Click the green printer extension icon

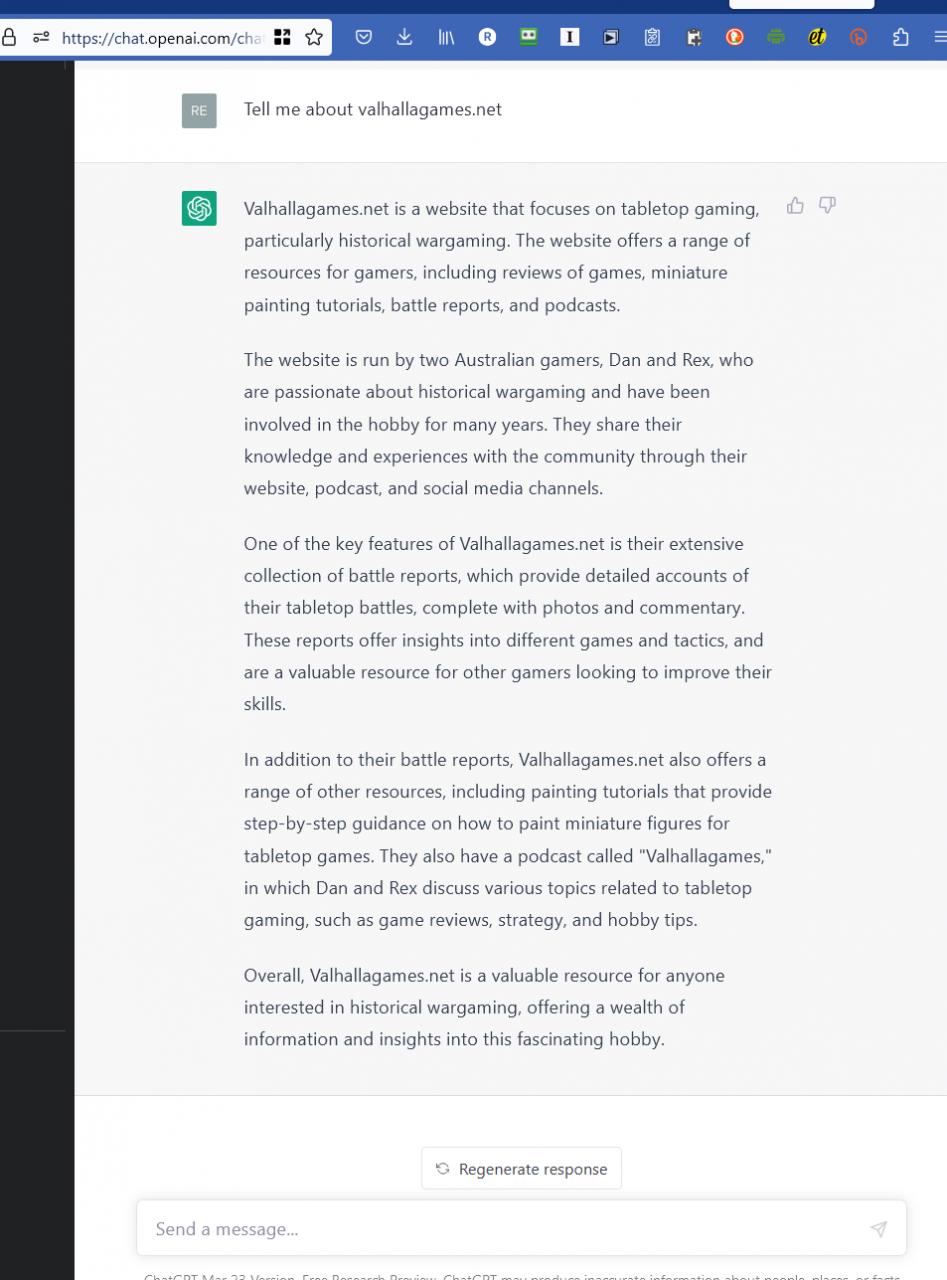point(776,38)
